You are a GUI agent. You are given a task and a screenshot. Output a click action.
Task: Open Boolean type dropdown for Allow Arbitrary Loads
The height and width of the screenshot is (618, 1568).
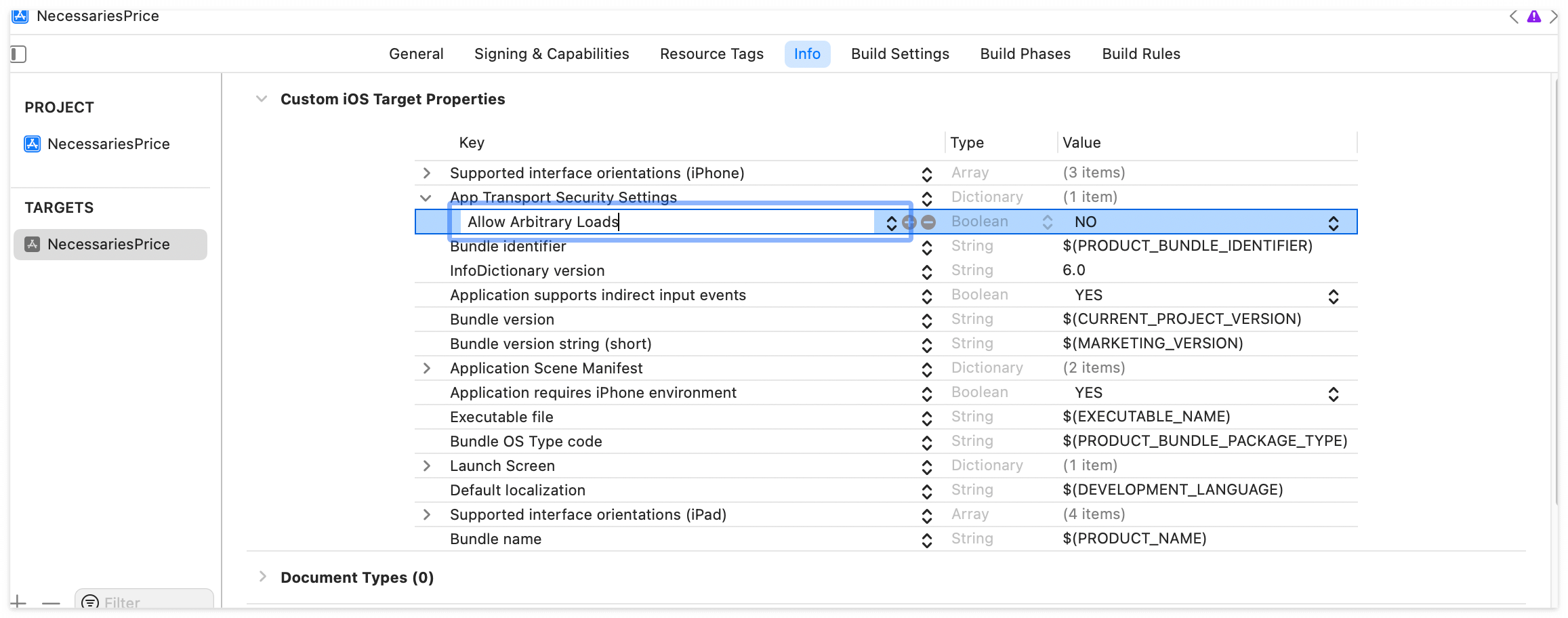click(1047, 222)
